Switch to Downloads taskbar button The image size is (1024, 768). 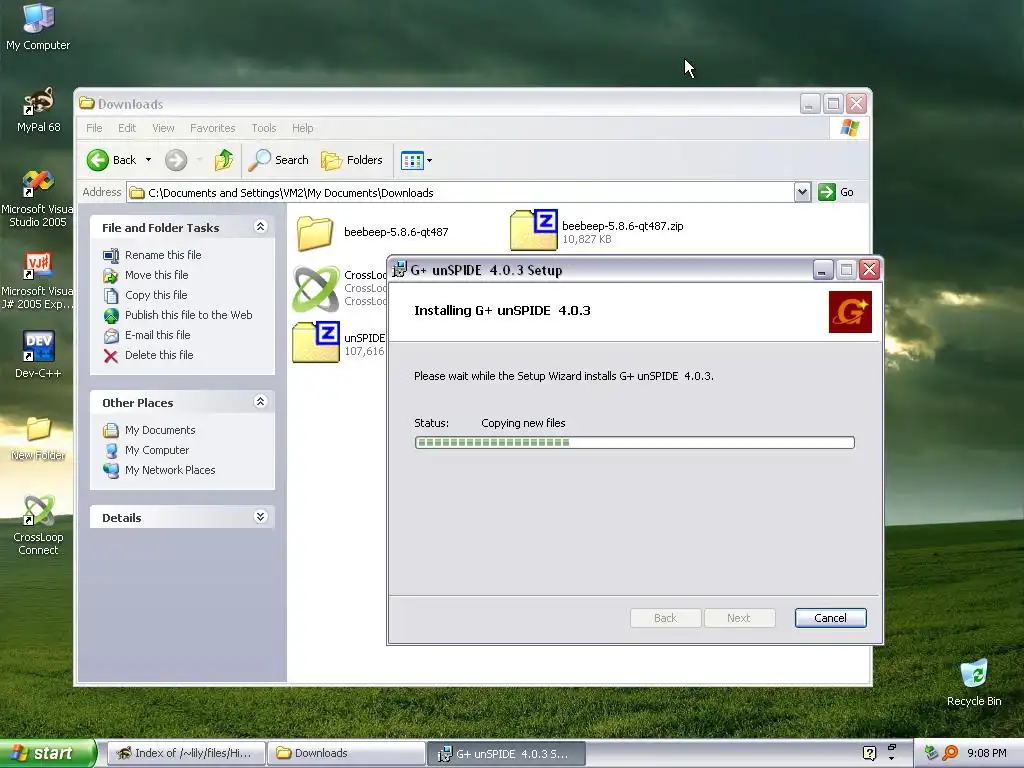[346, 753]
